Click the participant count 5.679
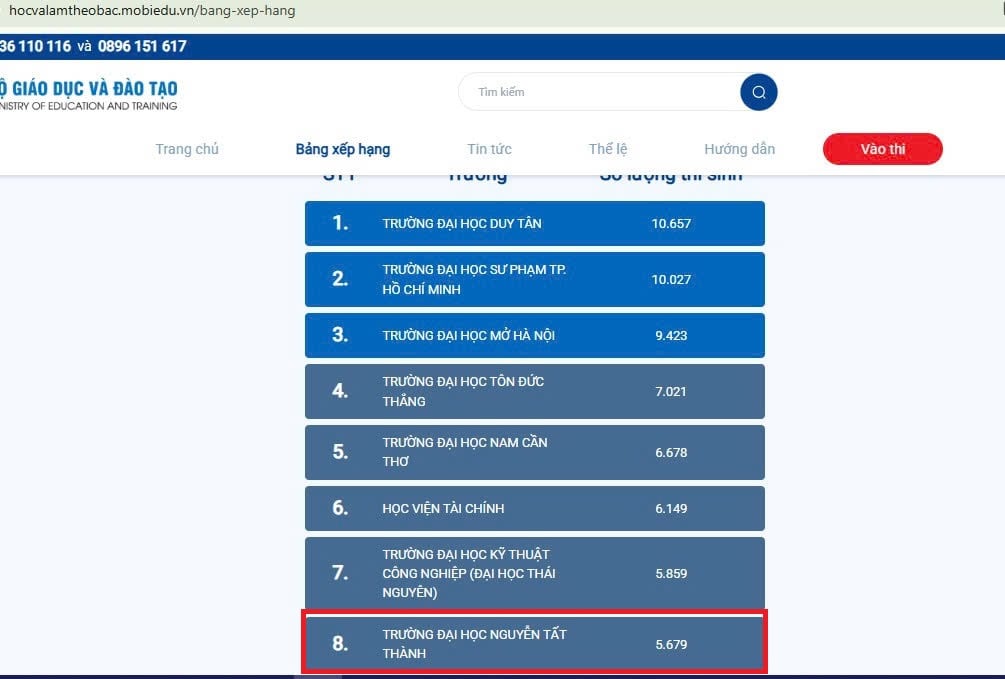The image size is (1005, 679). (x=671, y=644)
